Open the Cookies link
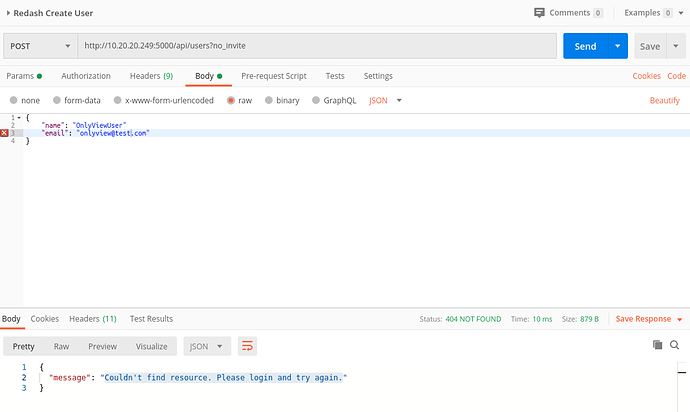Image resolution: width=690 pixels, height=412 pixels. [646, 76]
